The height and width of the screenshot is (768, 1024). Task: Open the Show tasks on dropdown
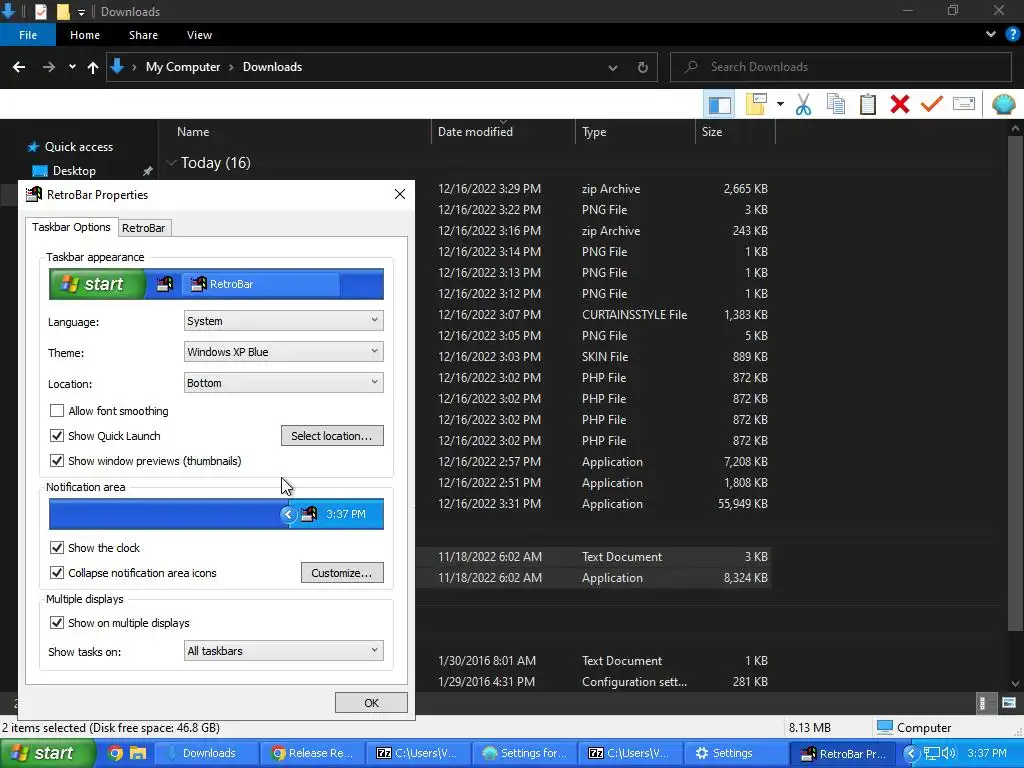coord(283,650)
